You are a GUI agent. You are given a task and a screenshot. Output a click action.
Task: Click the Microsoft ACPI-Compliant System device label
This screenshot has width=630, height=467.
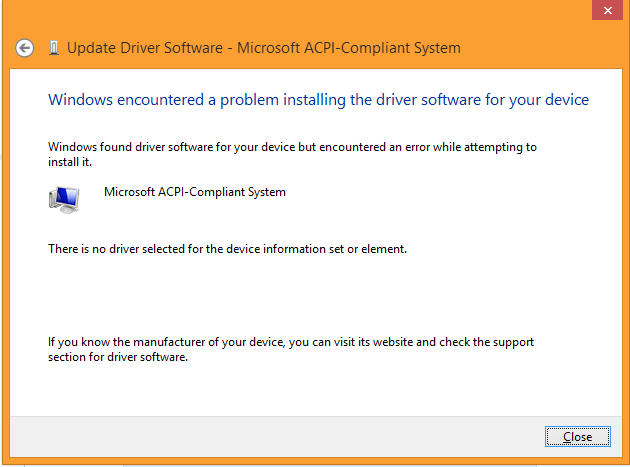click(195, 192)
